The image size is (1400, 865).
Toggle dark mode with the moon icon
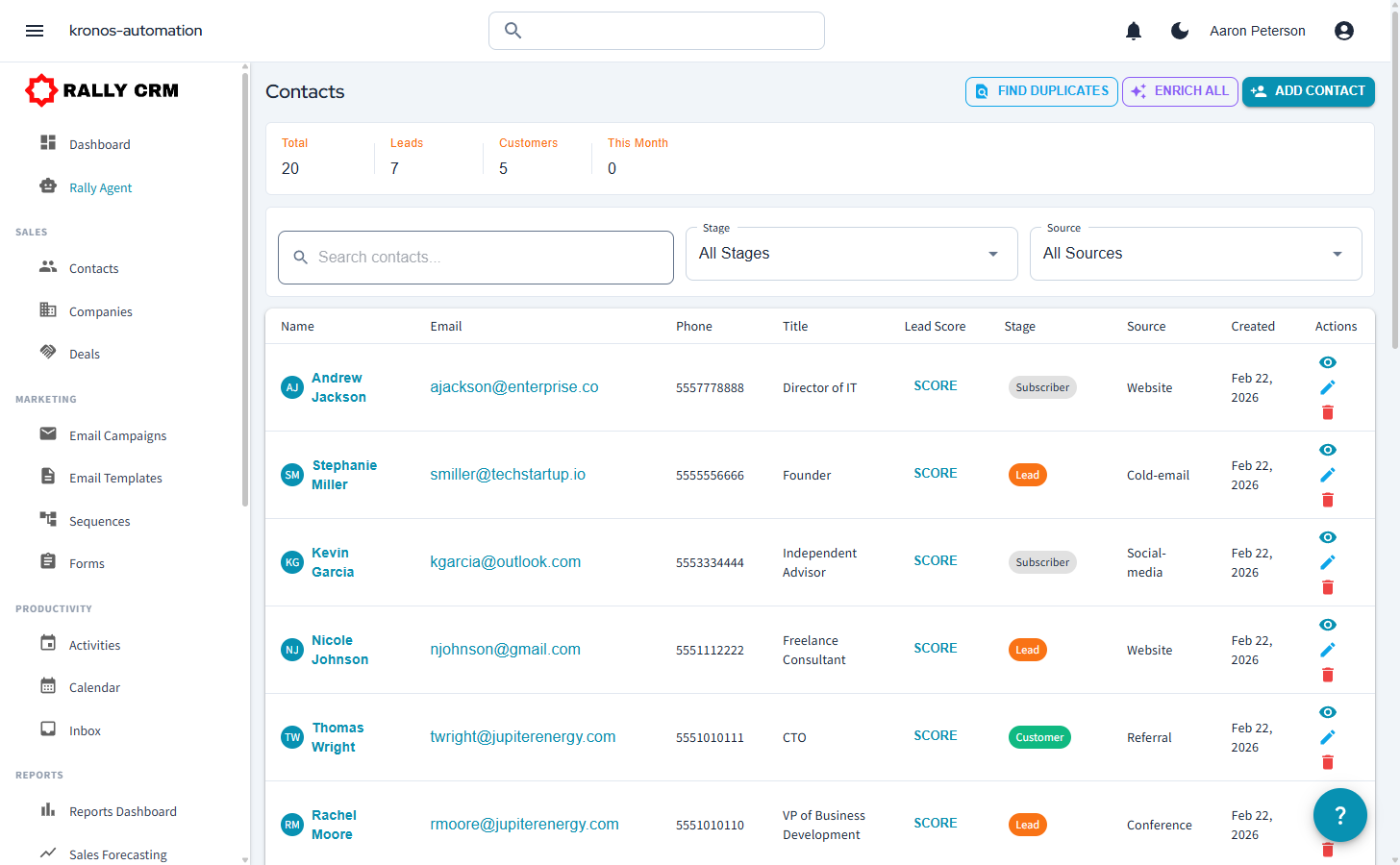click(x=1180, y=30)
